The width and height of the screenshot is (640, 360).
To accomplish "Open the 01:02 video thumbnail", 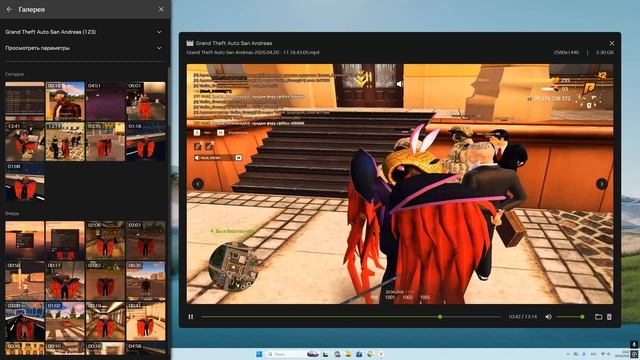I will (x=65, y=321).
